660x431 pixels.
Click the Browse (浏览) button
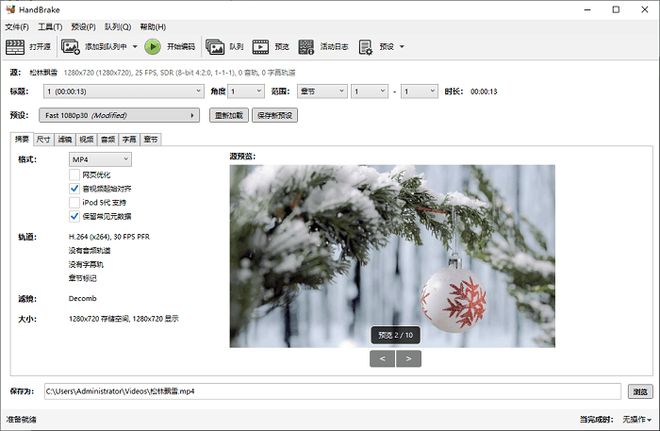tap(640, 391)
